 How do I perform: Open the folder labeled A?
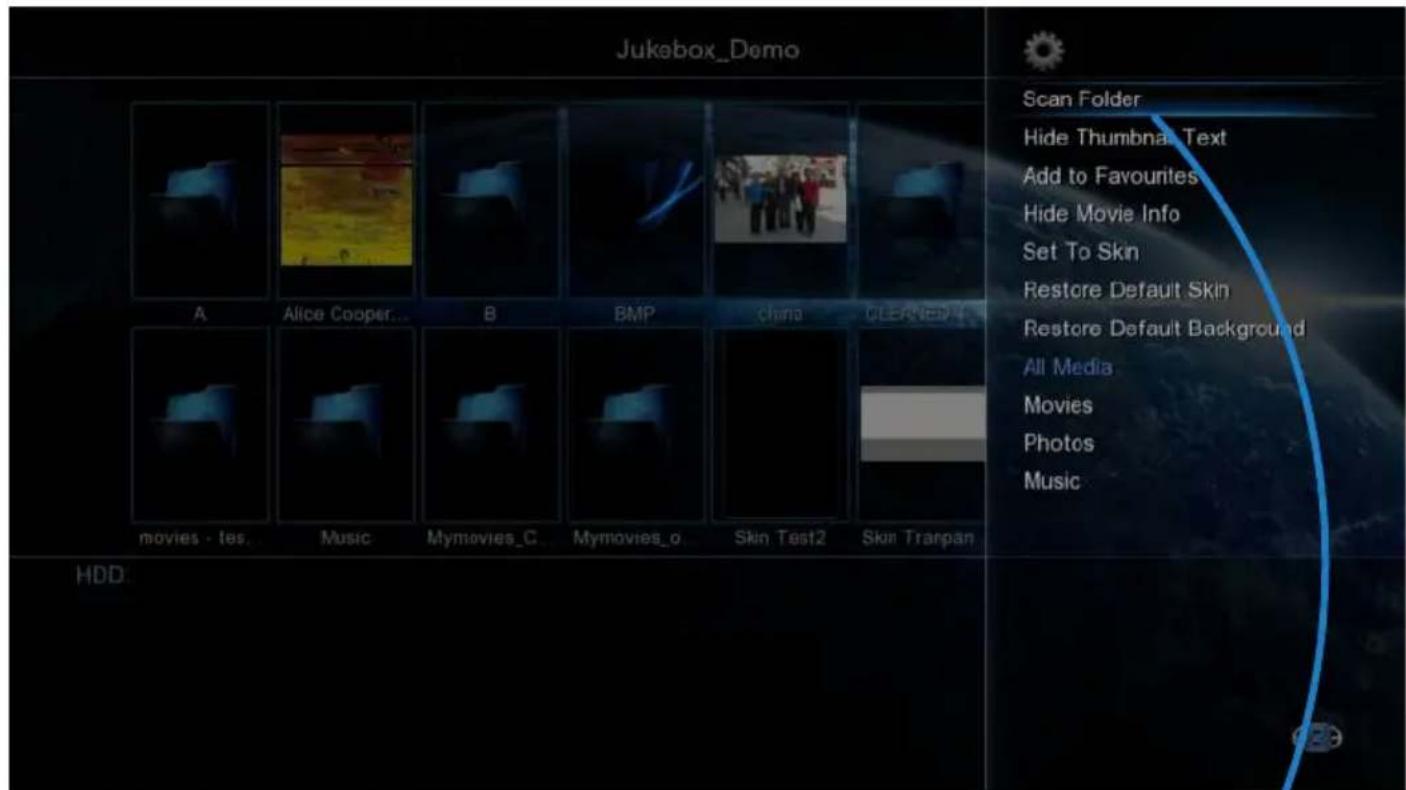[200, 200]
